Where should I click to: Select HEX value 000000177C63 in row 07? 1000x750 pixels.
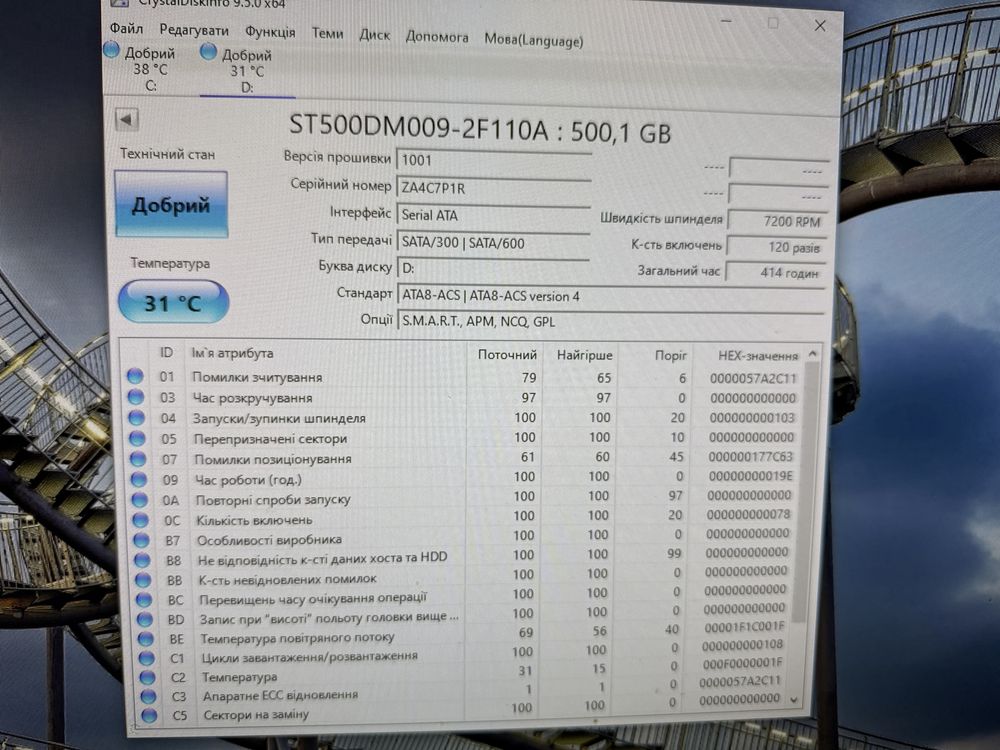(x=751, y=457)
